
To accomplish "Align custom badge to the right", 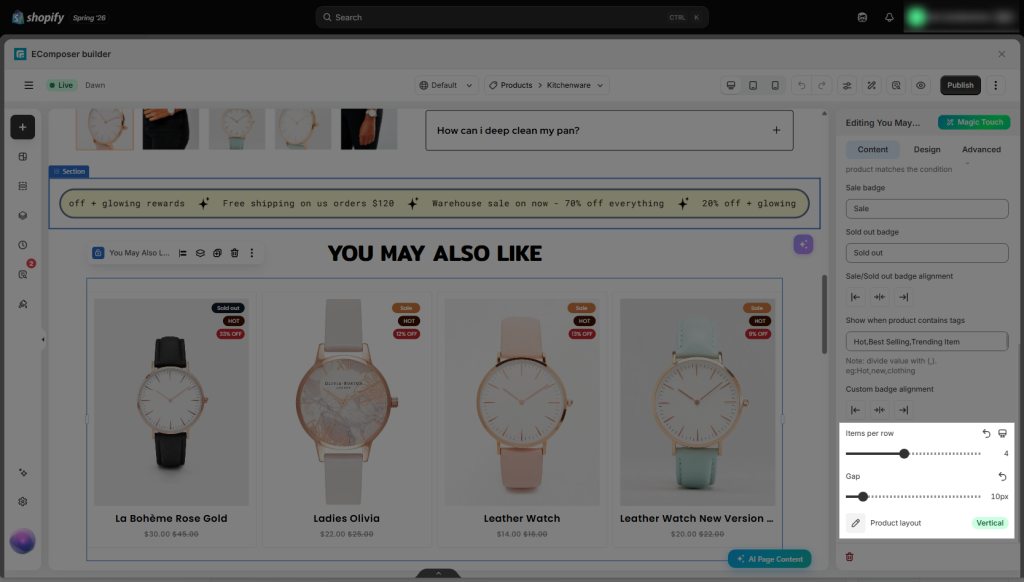I will [x=904, y=410].
